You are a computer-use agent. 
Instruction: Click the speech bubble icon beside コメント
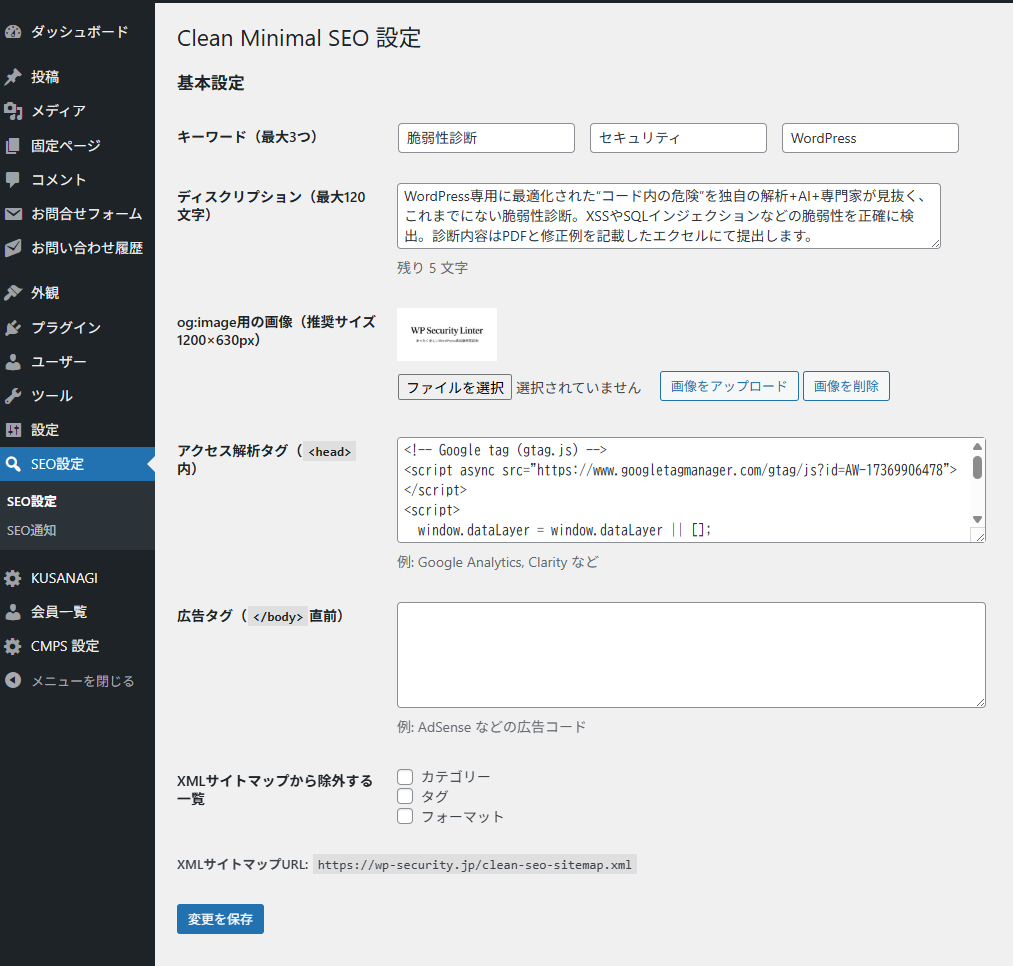click(13, 180)
